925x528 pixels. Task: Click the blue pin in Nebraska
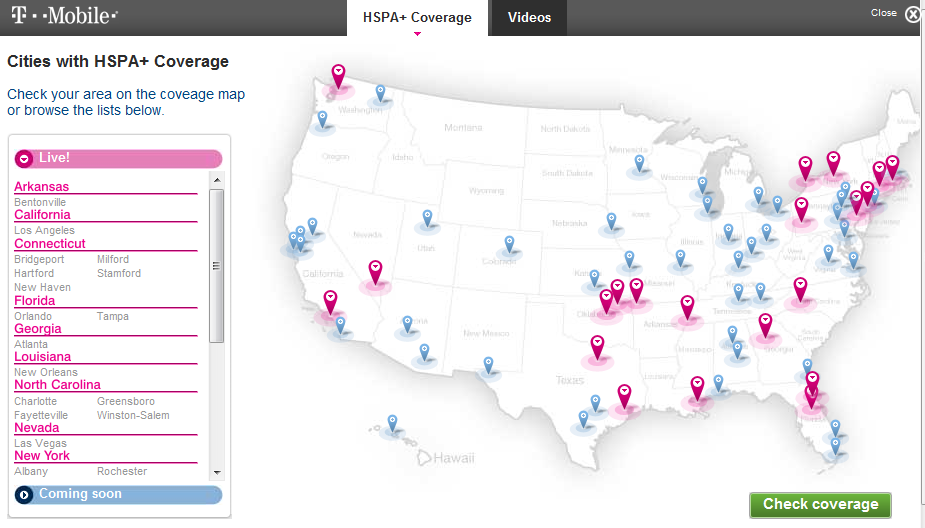(612, 222)
